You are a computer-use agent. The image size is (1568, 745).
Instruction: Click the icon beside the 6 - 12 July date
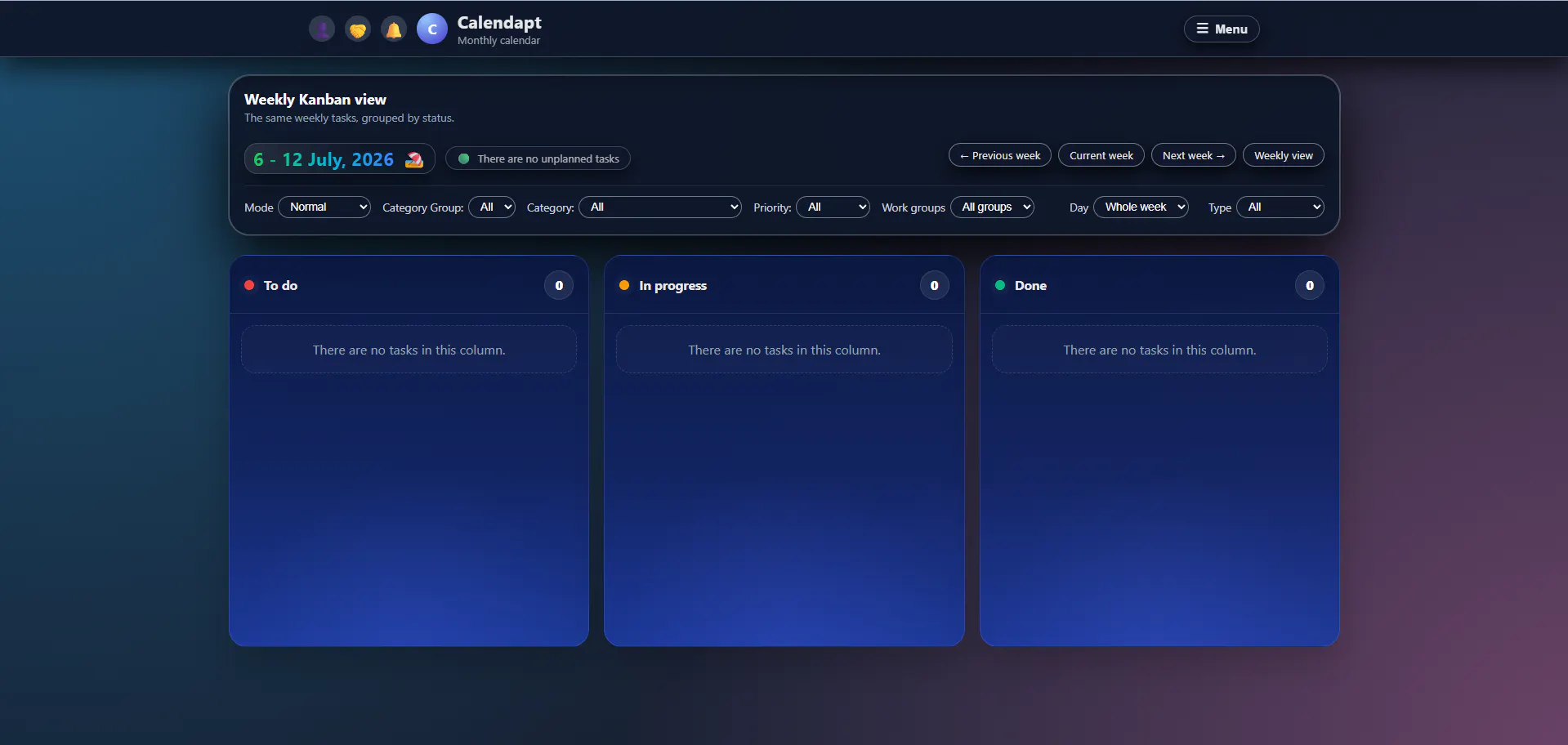[x=414, y=159]
